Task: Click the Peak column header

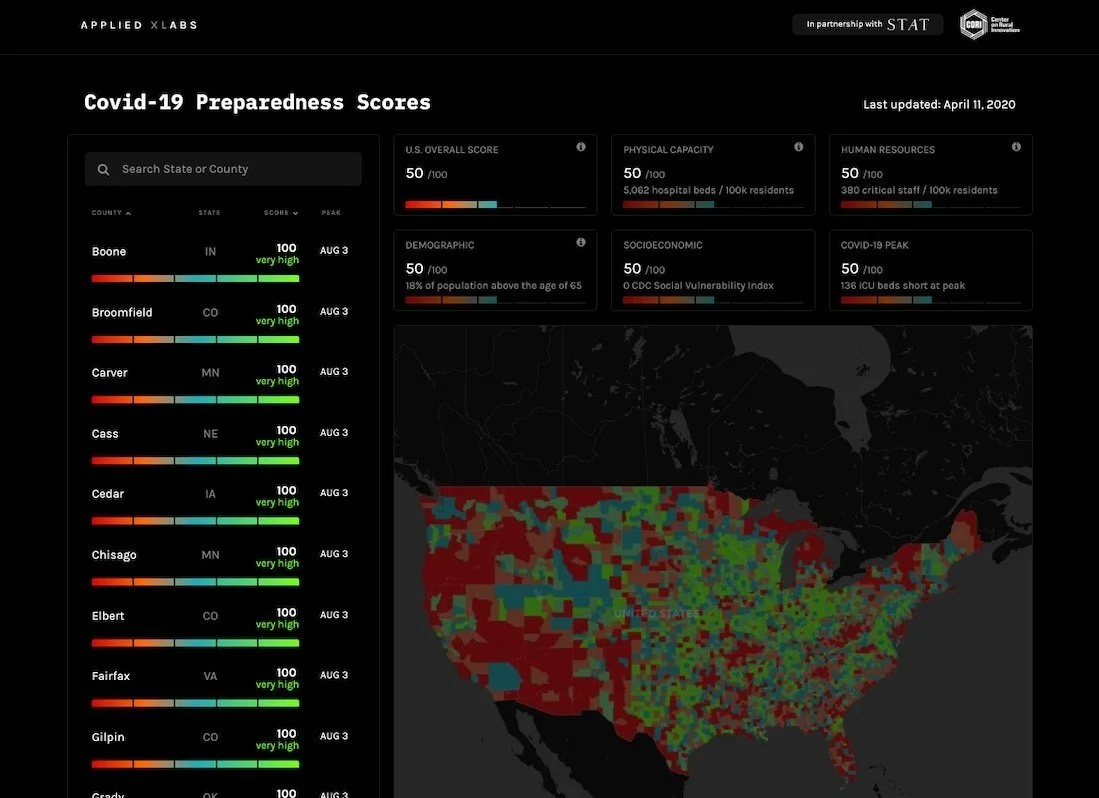Action: 331,212
